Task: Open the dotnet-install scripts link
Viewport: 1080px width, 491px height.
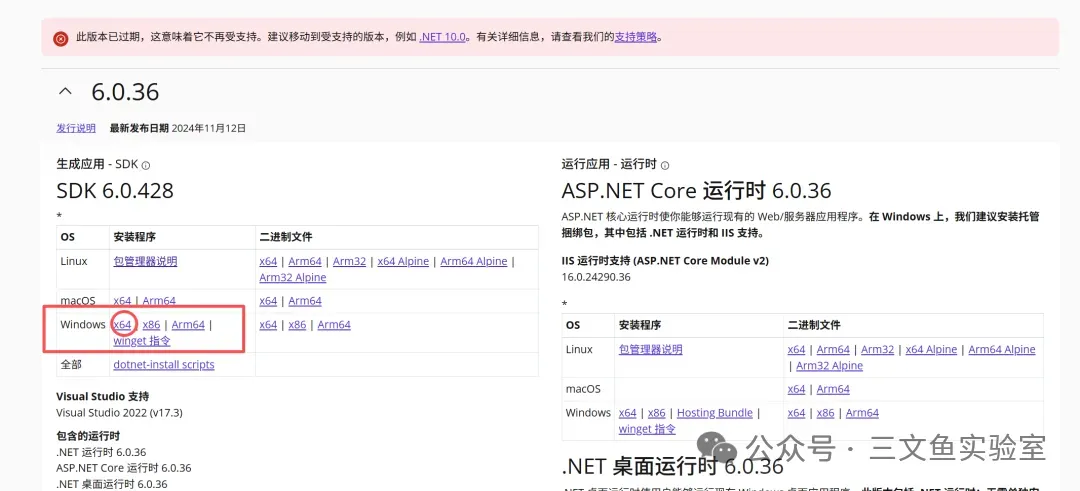Action: tap(164, 364)
